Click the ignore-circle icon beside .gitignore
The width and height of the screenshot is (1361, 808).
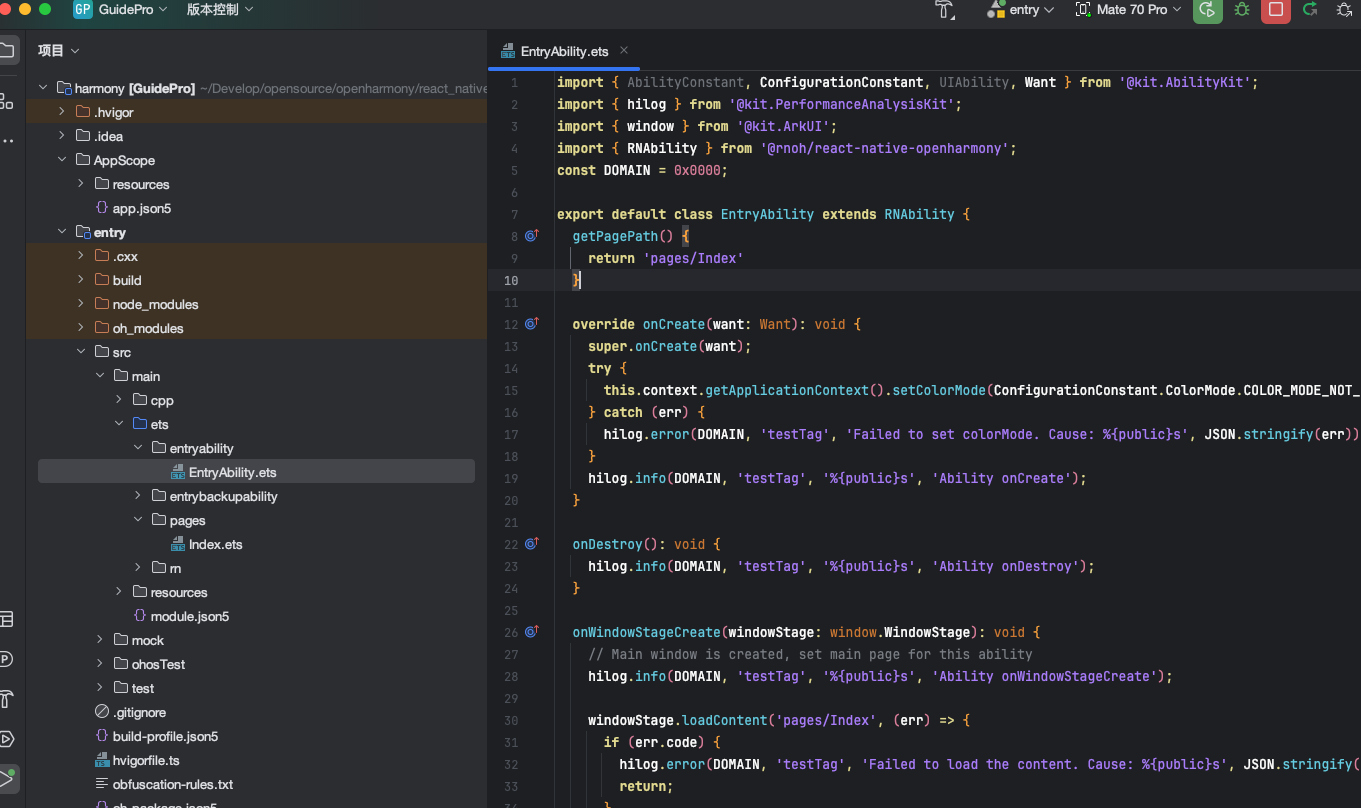[x=102, y=712]
